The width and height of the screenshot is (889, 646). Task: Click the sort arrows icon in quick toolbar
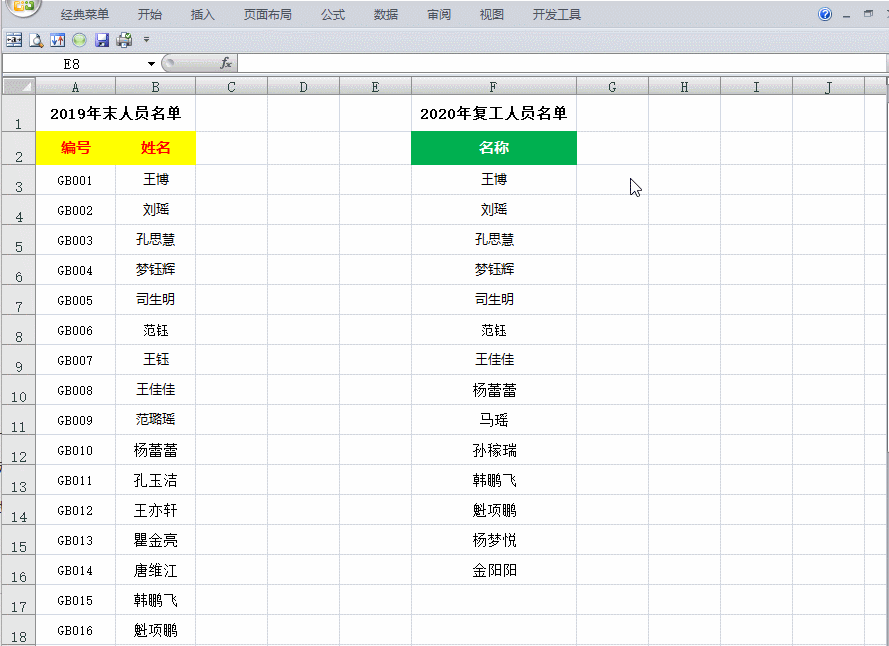57,40
